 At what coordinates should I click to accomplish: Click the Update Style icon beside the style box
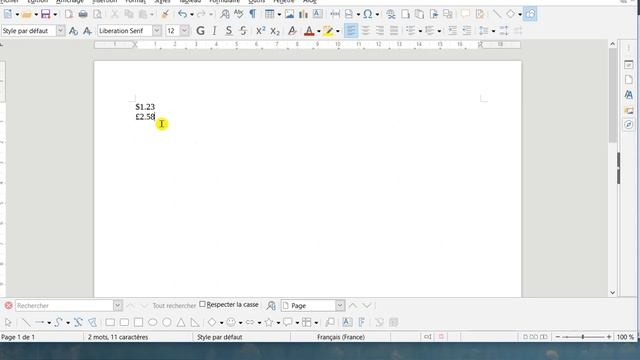click(73, 31)
